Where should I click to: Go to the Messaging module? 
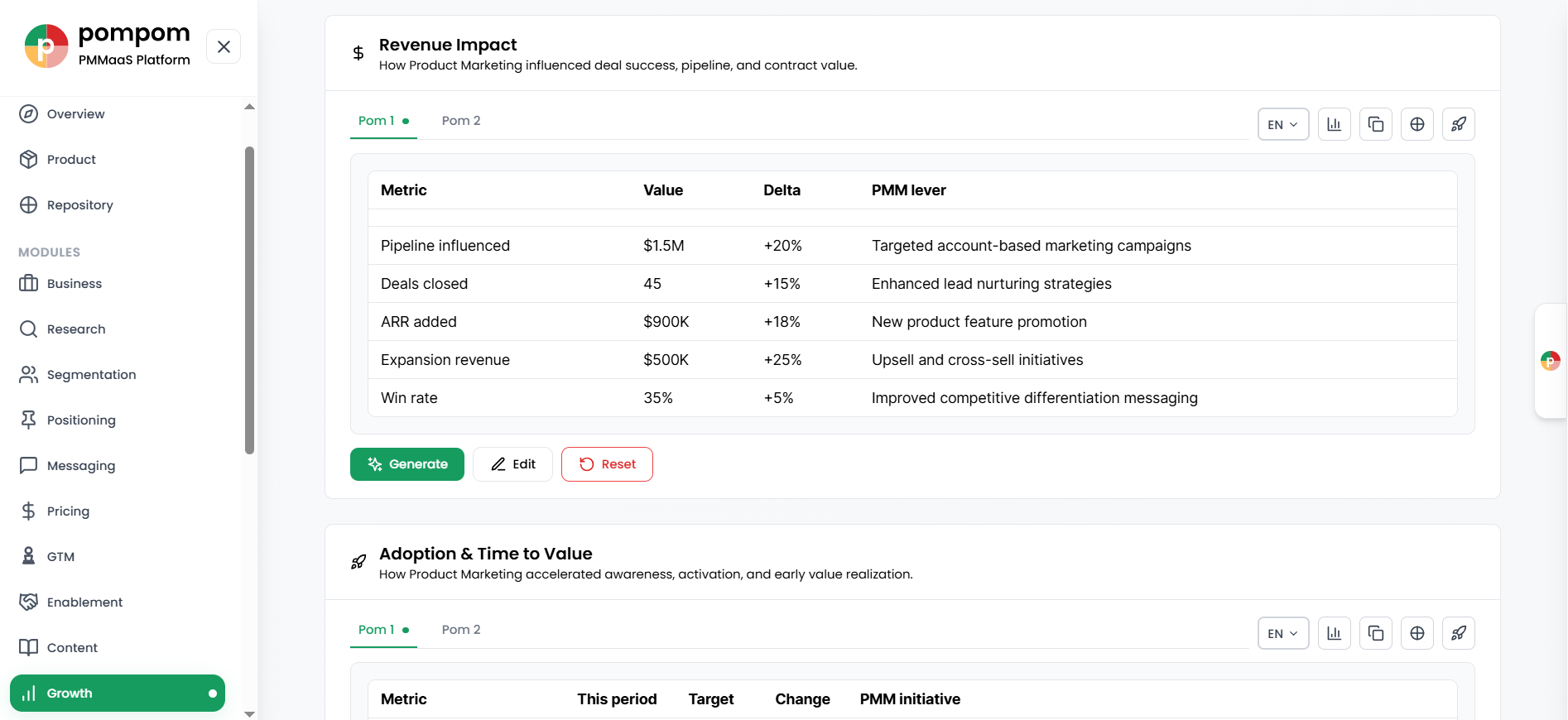118,466
